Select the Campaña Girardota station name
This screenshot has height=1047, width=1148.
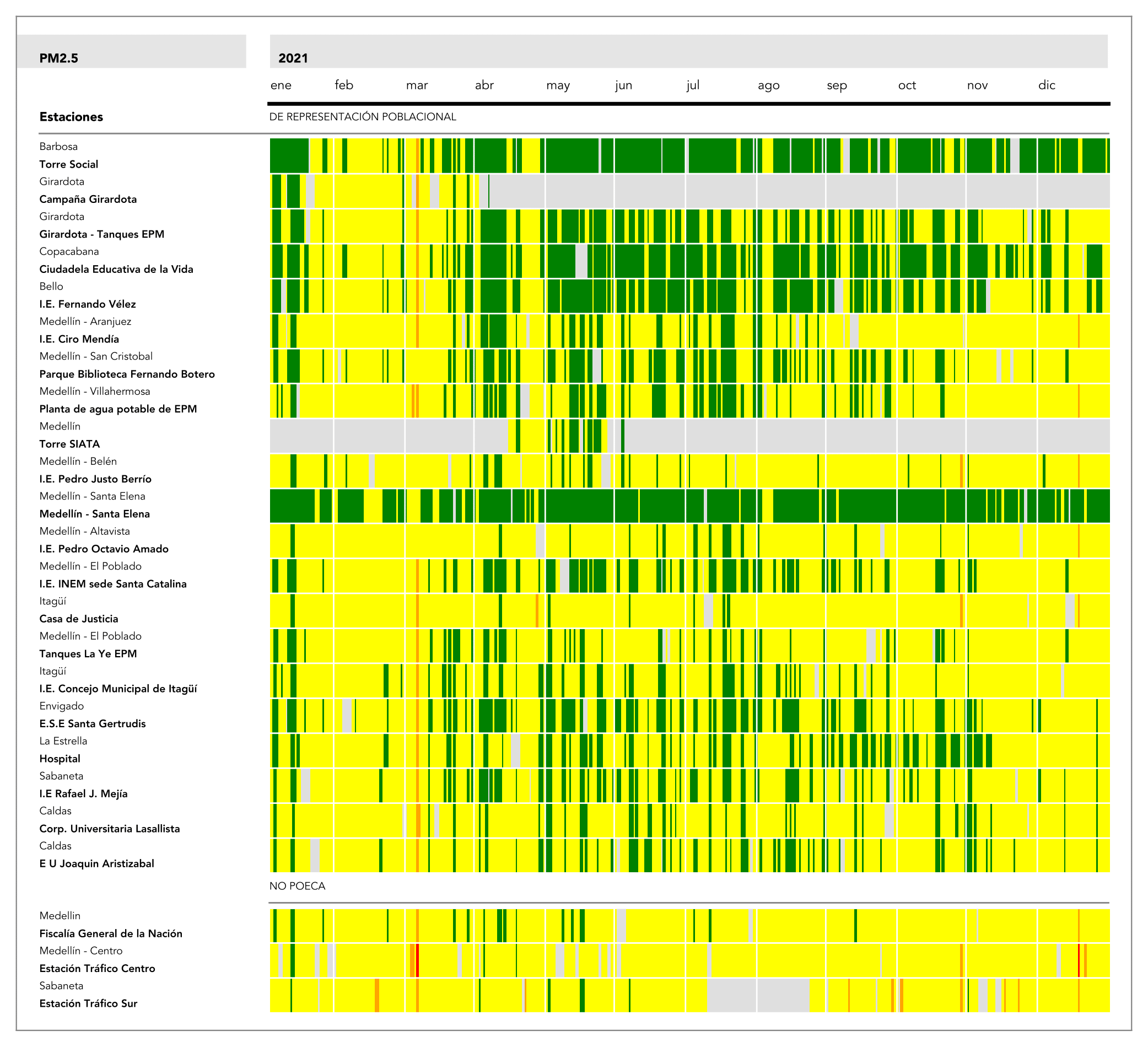click(x=88, y=199)
